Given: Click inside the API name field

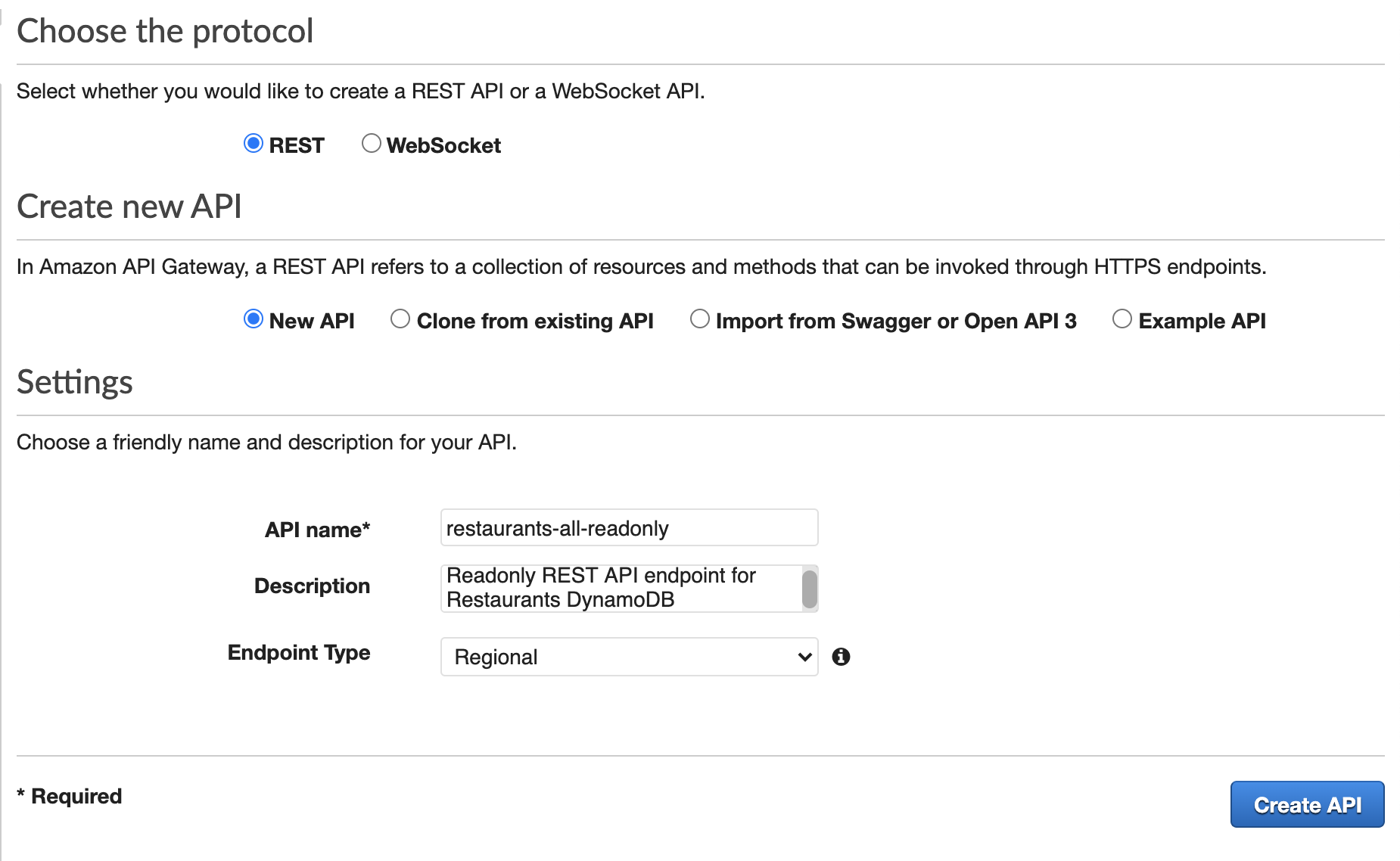Looking at the screenshot, I should (628, 527).
